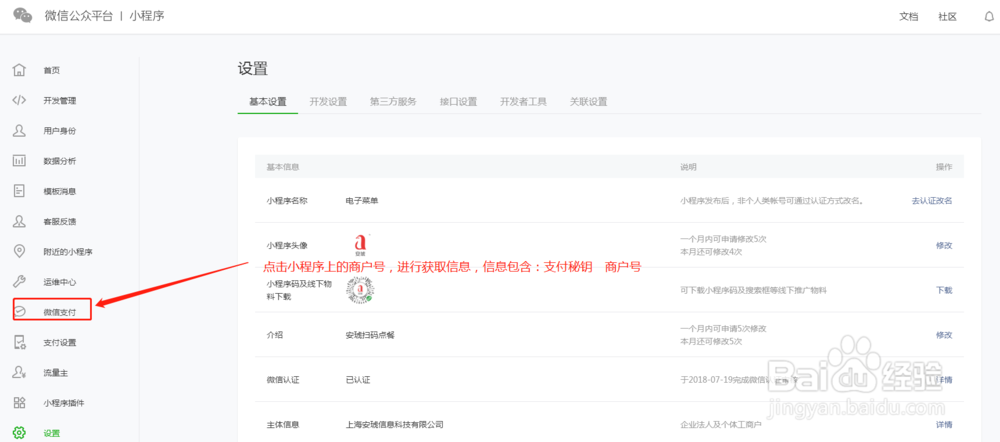Click the 设置 gear icon
1000x442 pixels.
[x=19, y=433]
